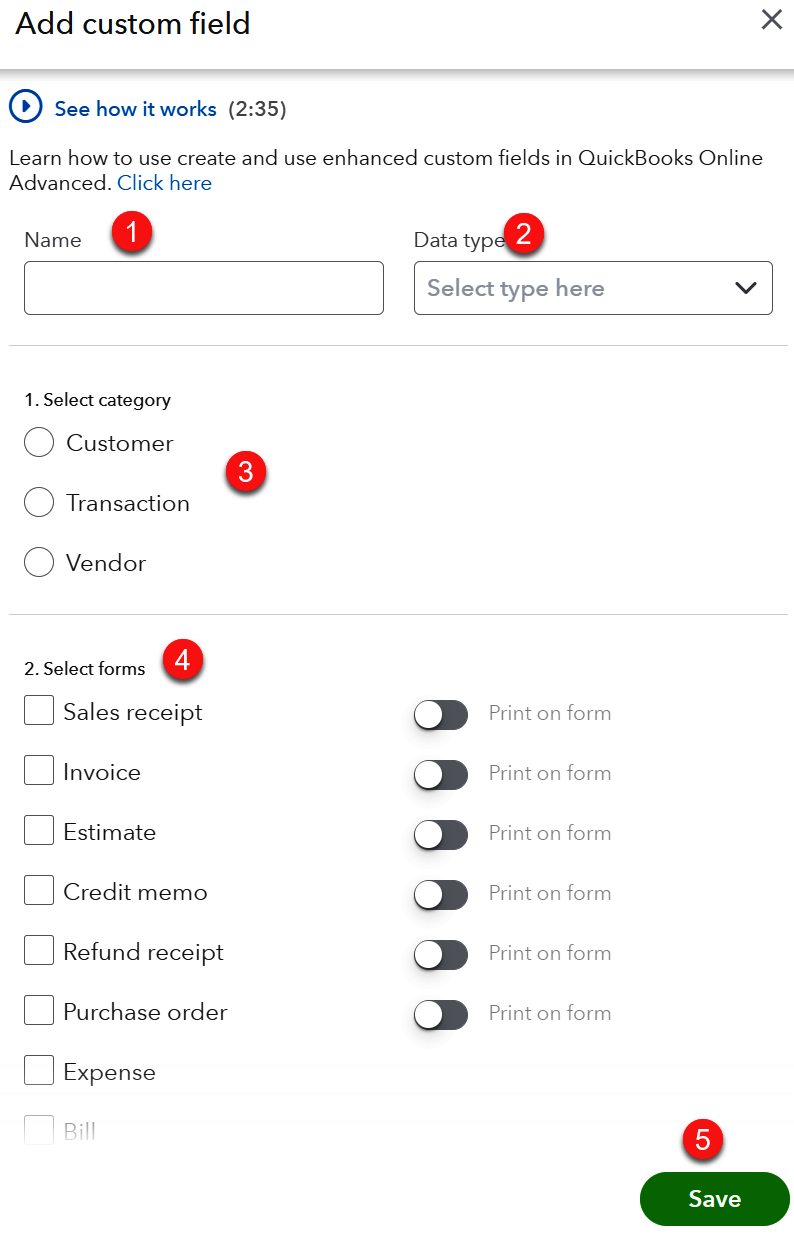Turn on Print on form for Invoice
The image size is (794, 1236).
point(441,774)
